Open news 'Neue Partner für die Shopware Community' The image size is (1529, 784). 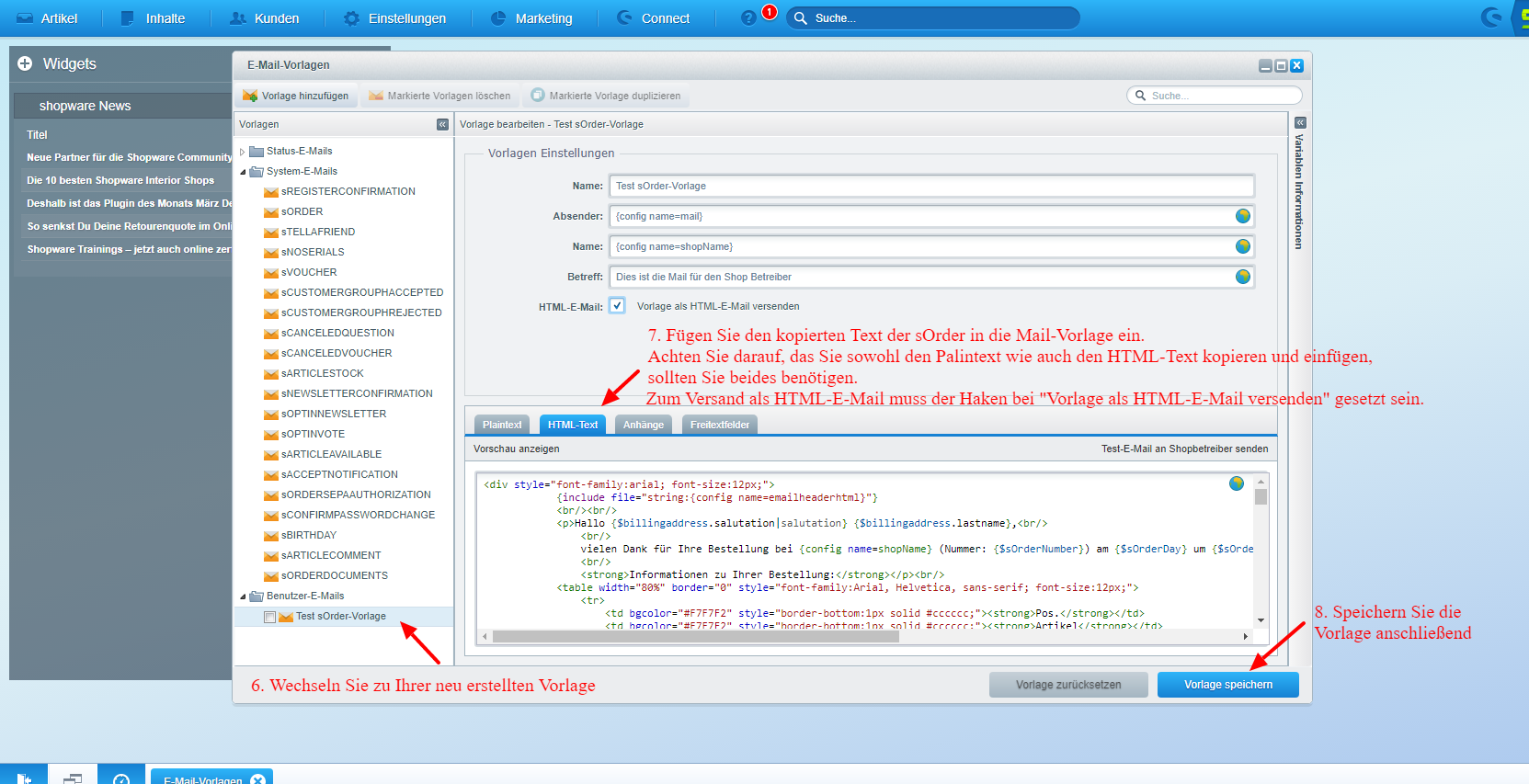(x=129, y=157)
